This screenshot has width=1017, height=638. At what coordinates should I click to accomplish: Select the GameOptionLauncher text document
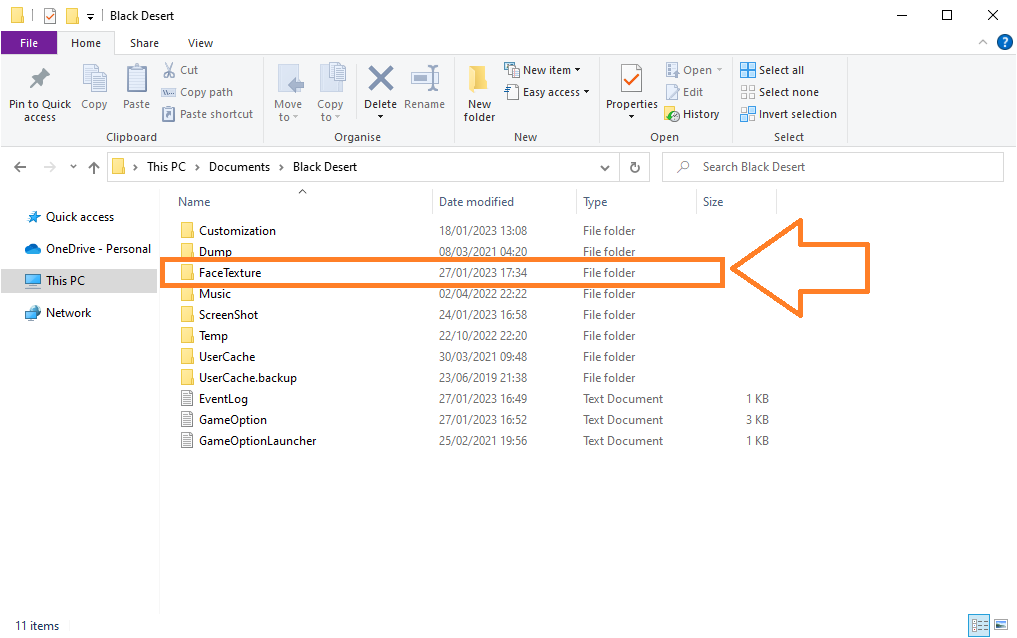[x=257, y=441]
